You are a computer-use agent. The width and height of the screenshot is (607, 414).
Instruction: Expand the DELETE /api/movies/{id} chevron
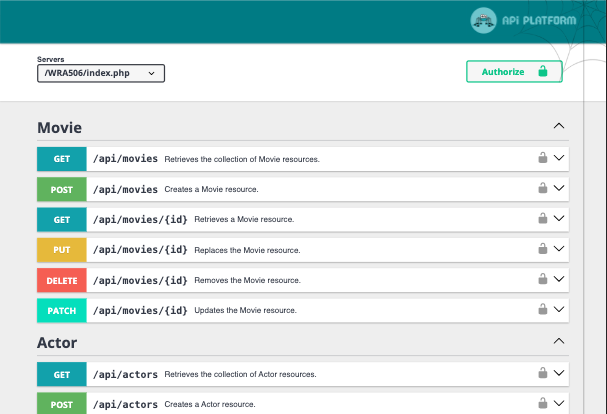coord(559,280)
